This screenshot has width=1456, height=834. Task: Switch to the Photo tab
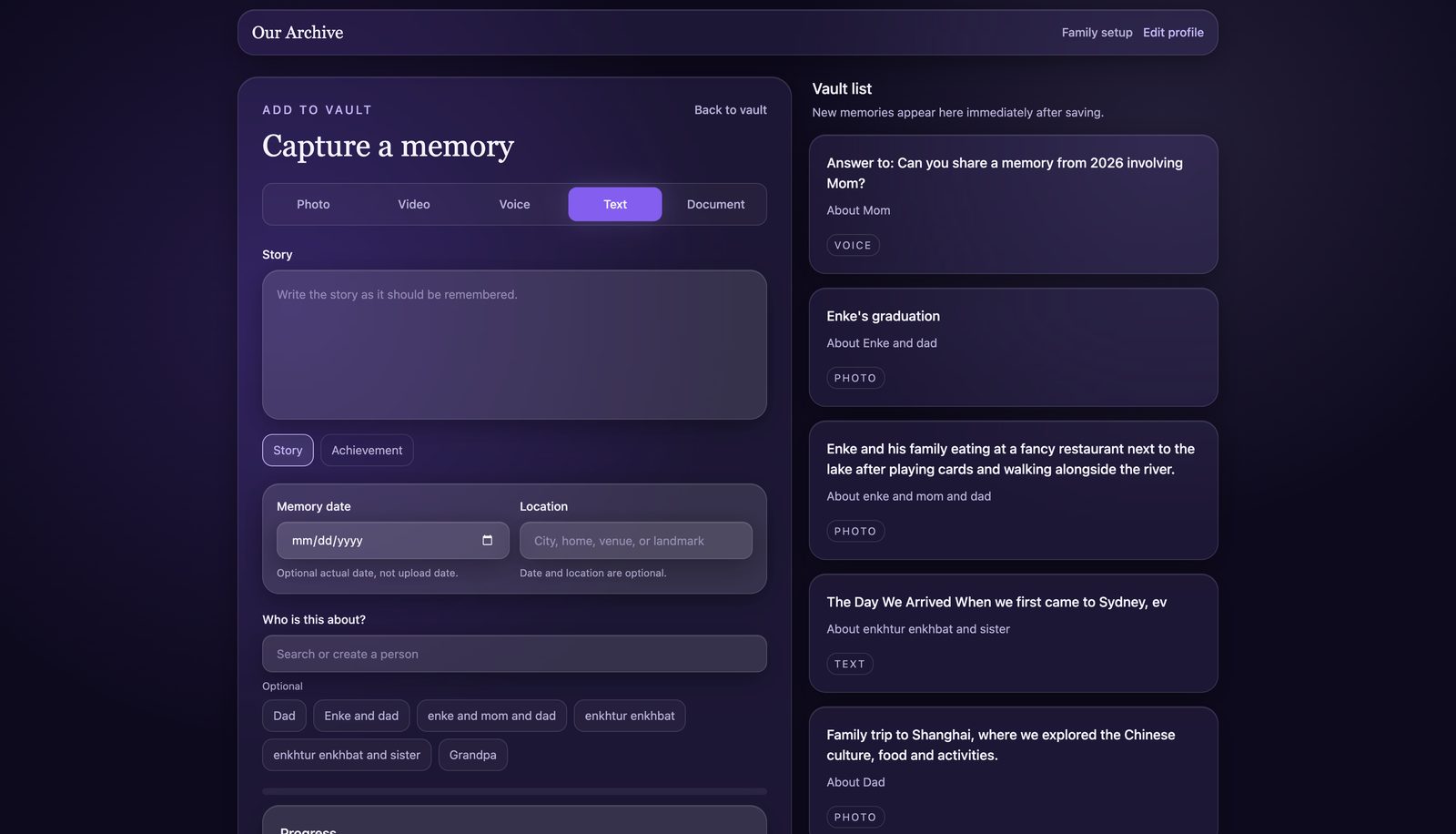313,204
